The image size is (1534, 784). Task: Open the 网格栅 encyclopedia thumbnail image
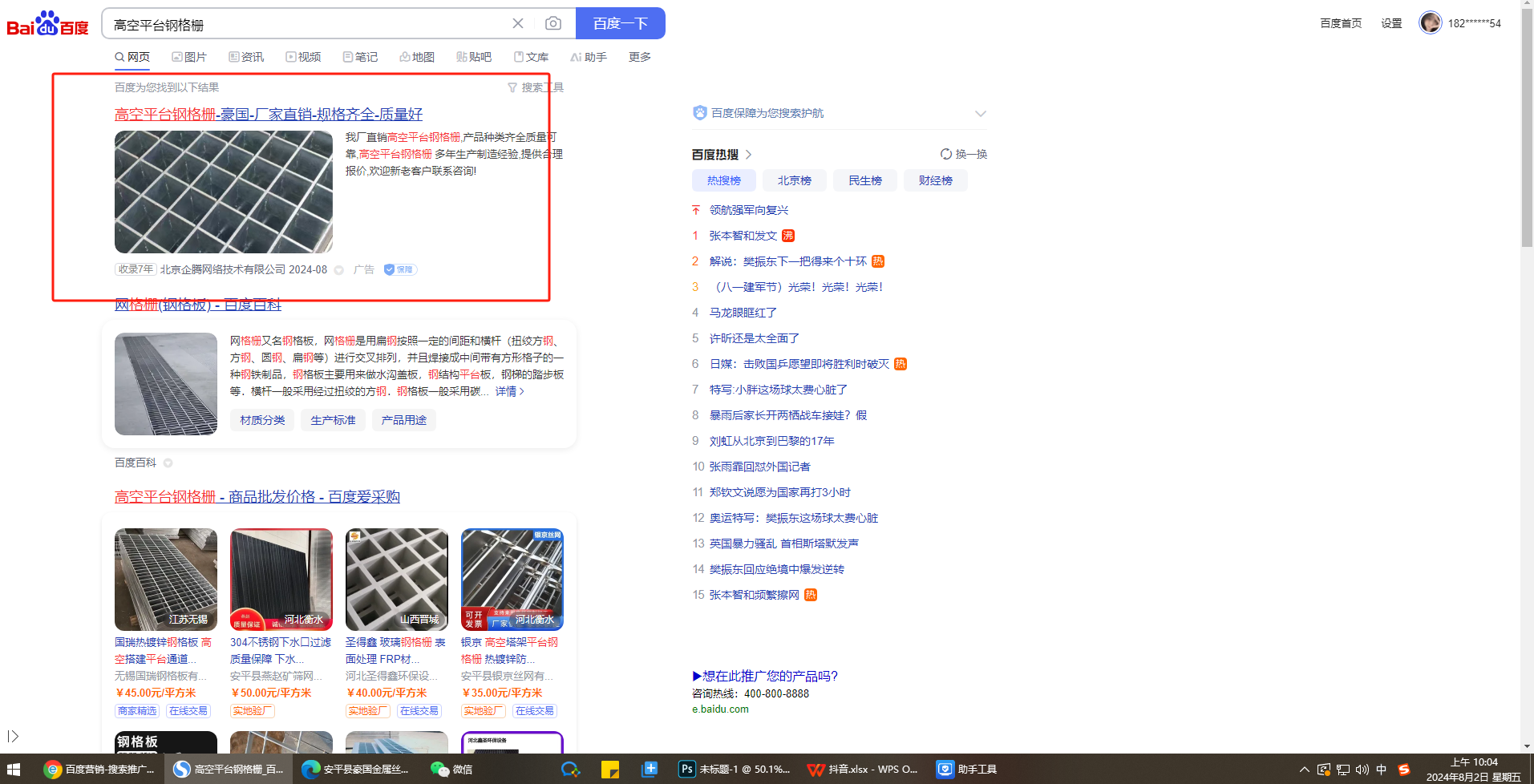[166, 384]
